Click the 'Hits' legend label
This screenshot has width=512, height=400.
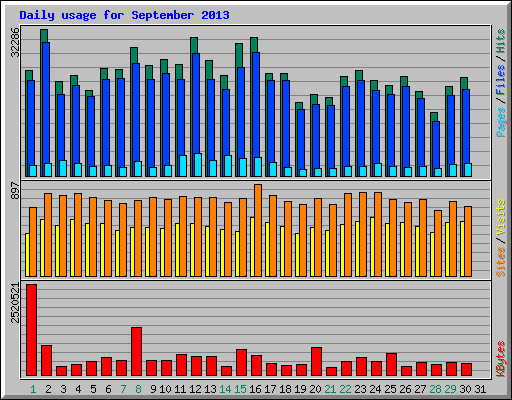point(501,41)
